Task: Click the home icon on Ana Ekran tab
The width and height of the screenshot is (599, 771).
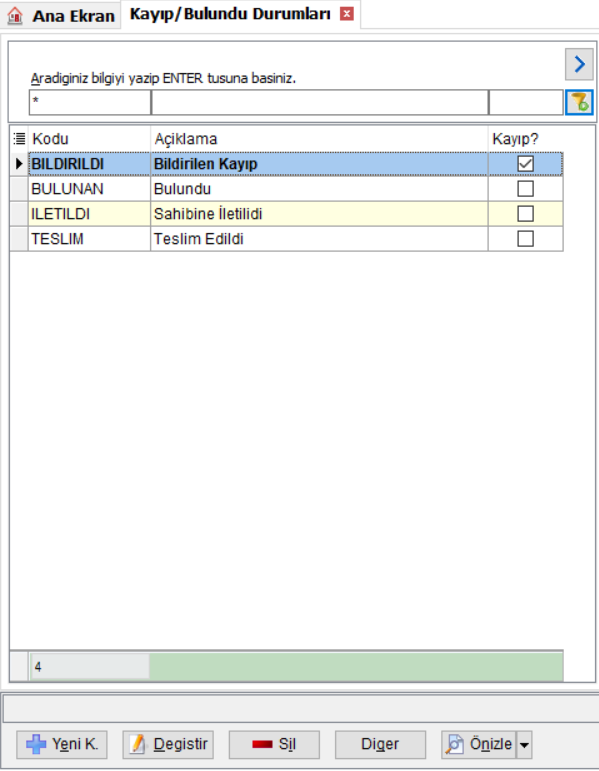Action: pos(15,15)
